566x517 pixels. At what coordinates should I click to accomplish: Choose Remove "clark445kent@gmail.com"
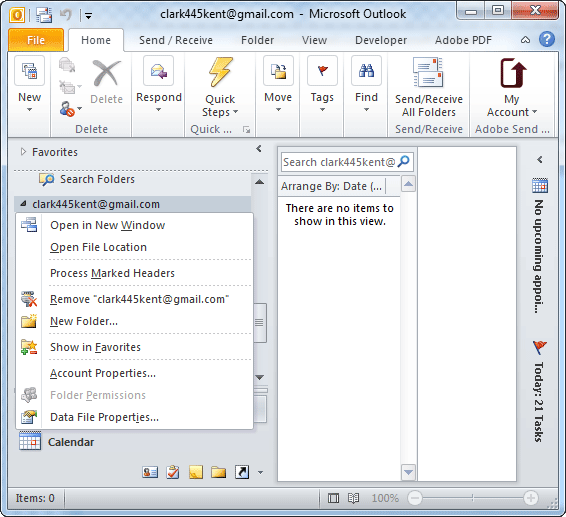click(x=134, y=299)
